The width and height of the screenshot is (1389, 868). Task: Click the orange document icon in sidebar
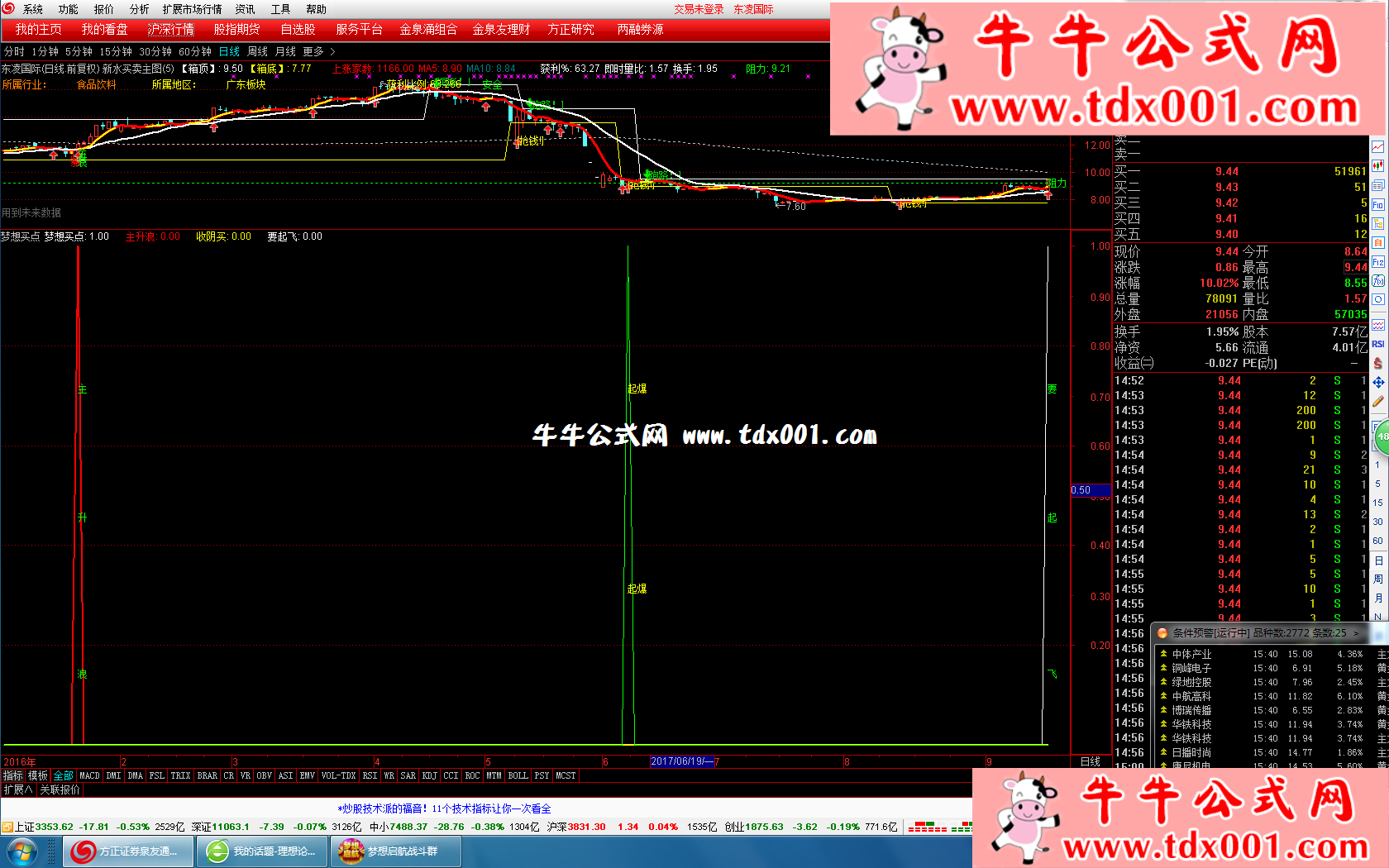1378,243
